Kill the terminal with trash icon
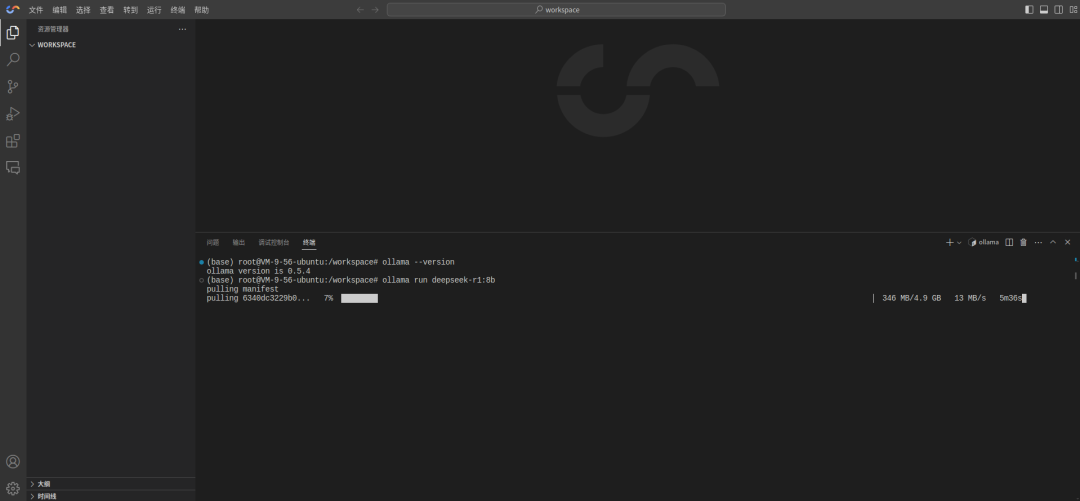1080x501 pixels. tap(1024, 243)
